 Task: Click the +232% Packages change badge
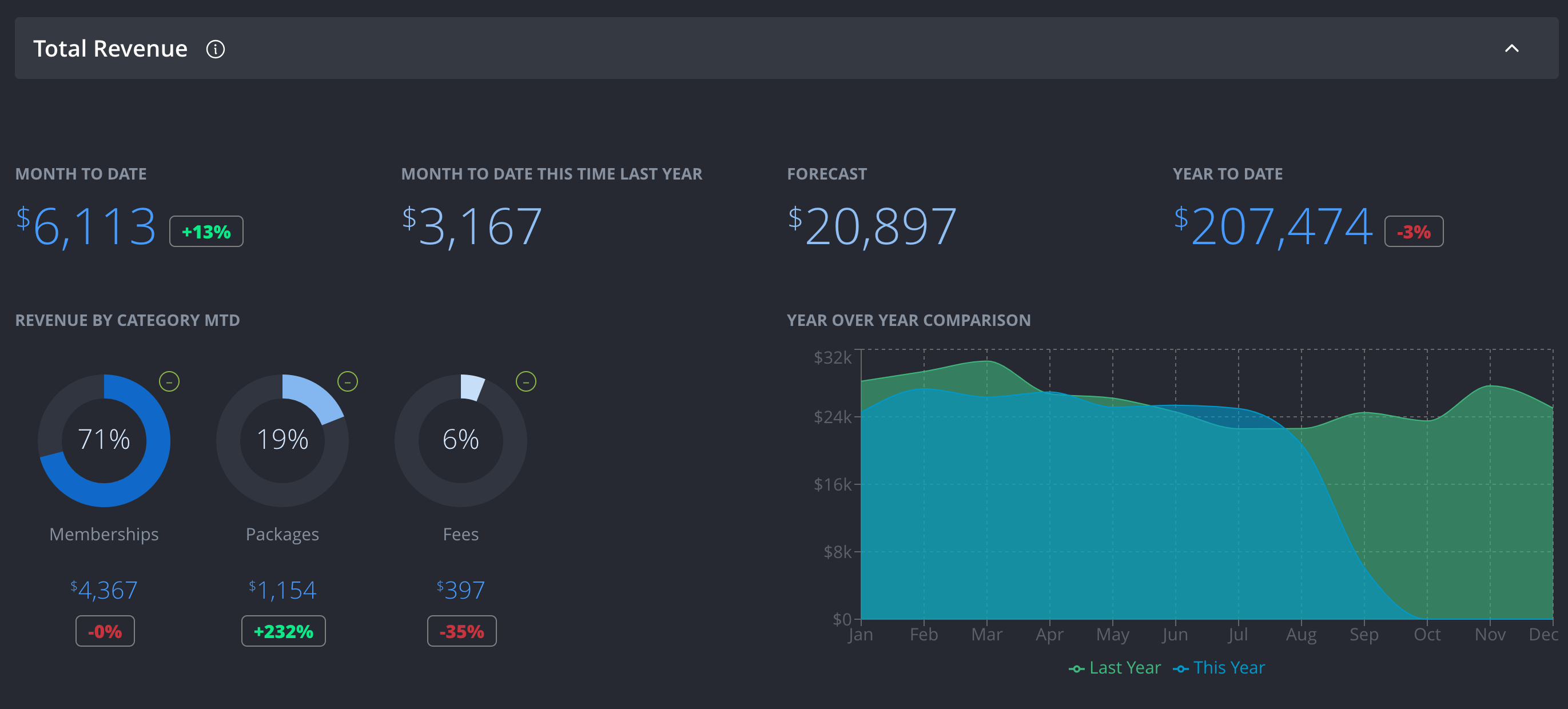(284, 631)
